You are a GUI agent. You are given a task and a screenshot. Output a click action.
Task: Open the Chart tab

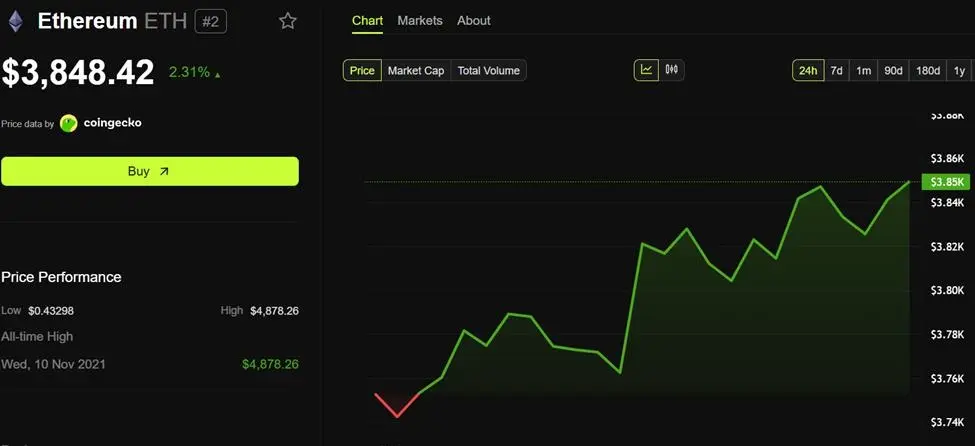367,21
